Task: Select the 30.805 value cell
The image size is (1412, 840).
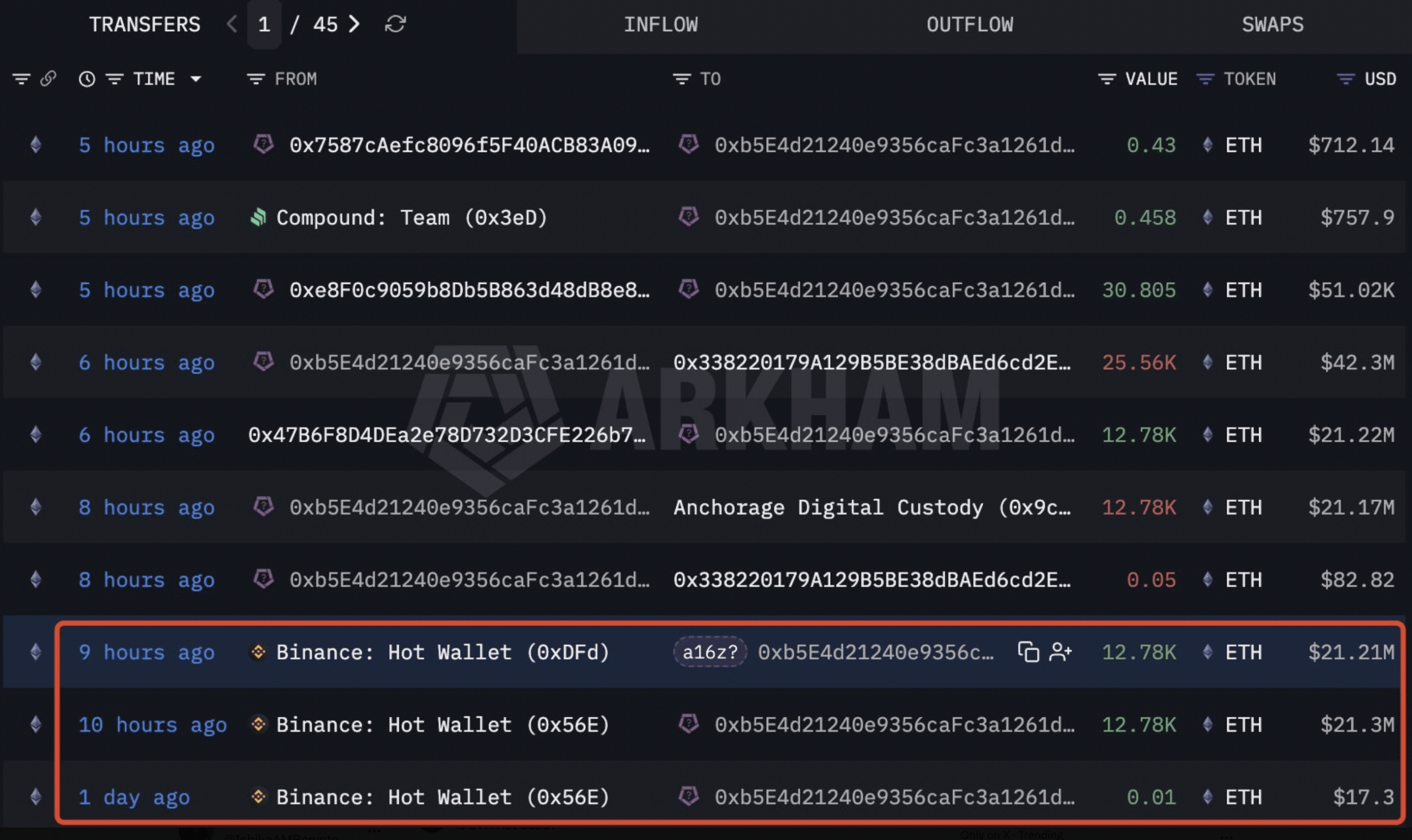Action: [1138, 290]
